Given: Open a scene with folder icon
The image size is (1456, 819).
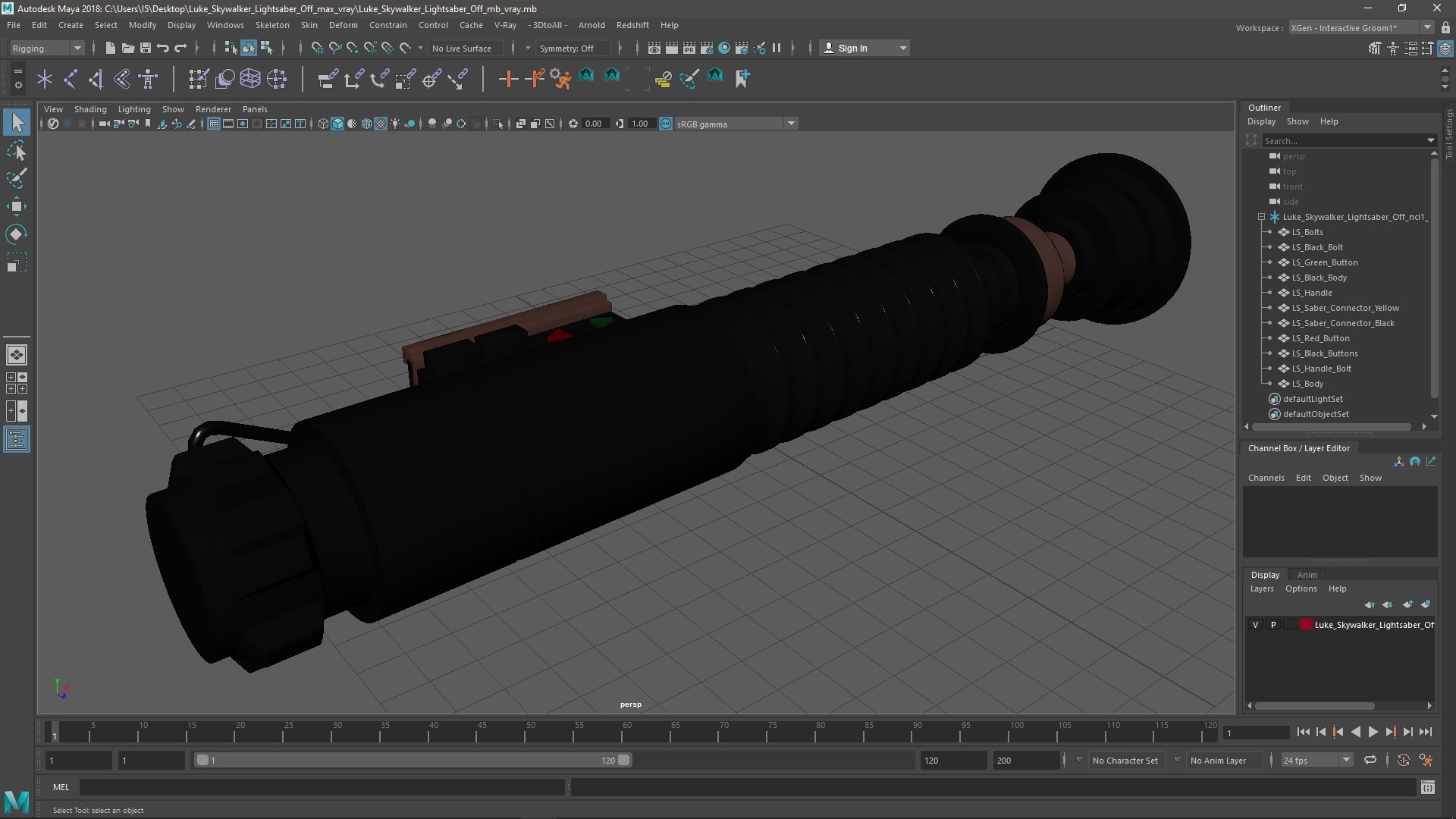Looking at the screenshot, I should point(127,48).
